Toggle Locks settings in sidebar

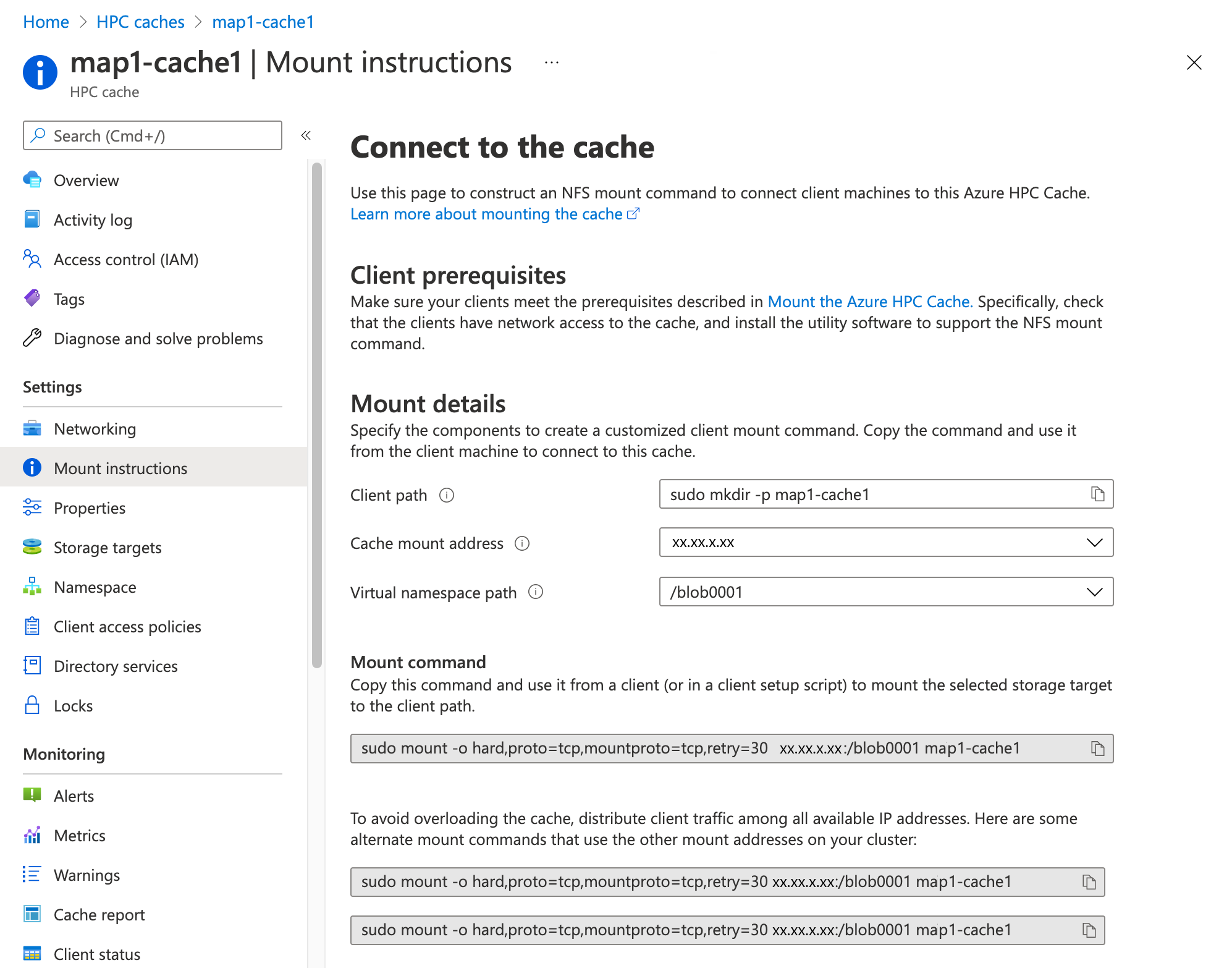click(x=74, y=704)
